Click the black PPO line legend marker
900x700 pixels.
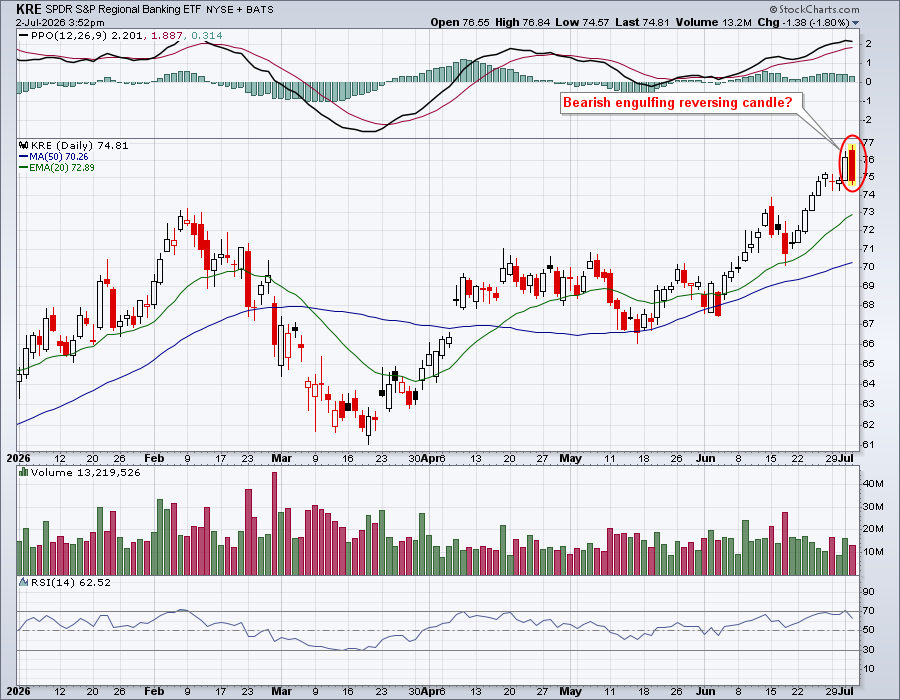24,36
